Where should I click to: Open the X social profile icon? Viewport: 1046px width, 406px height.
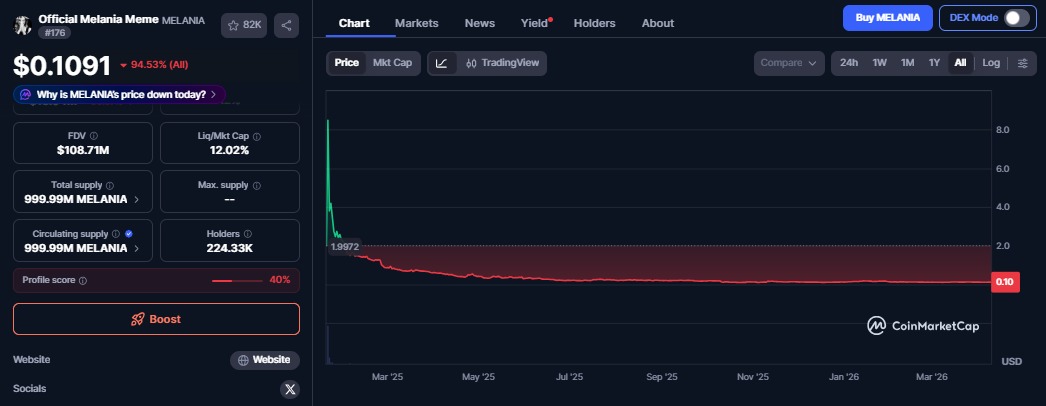point(290,389)
